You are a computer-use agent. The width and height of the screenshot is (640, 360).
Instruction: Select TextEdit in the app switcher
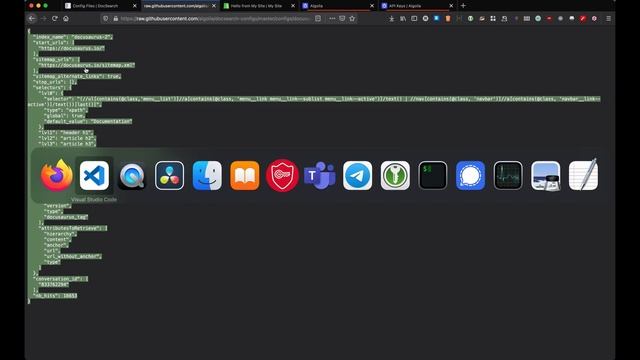(583, 176)
